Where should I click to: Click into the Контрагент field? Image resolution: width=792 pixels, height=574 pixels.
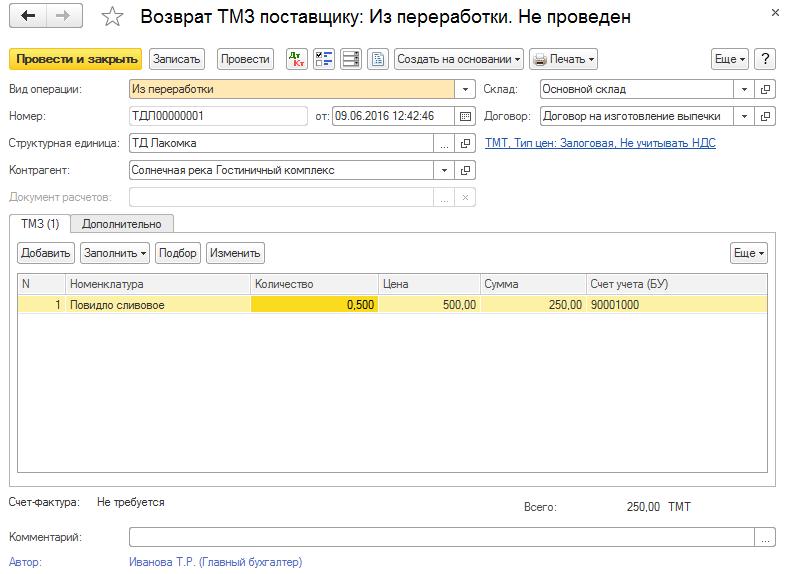pyautogui.click(x=281, y=170)
